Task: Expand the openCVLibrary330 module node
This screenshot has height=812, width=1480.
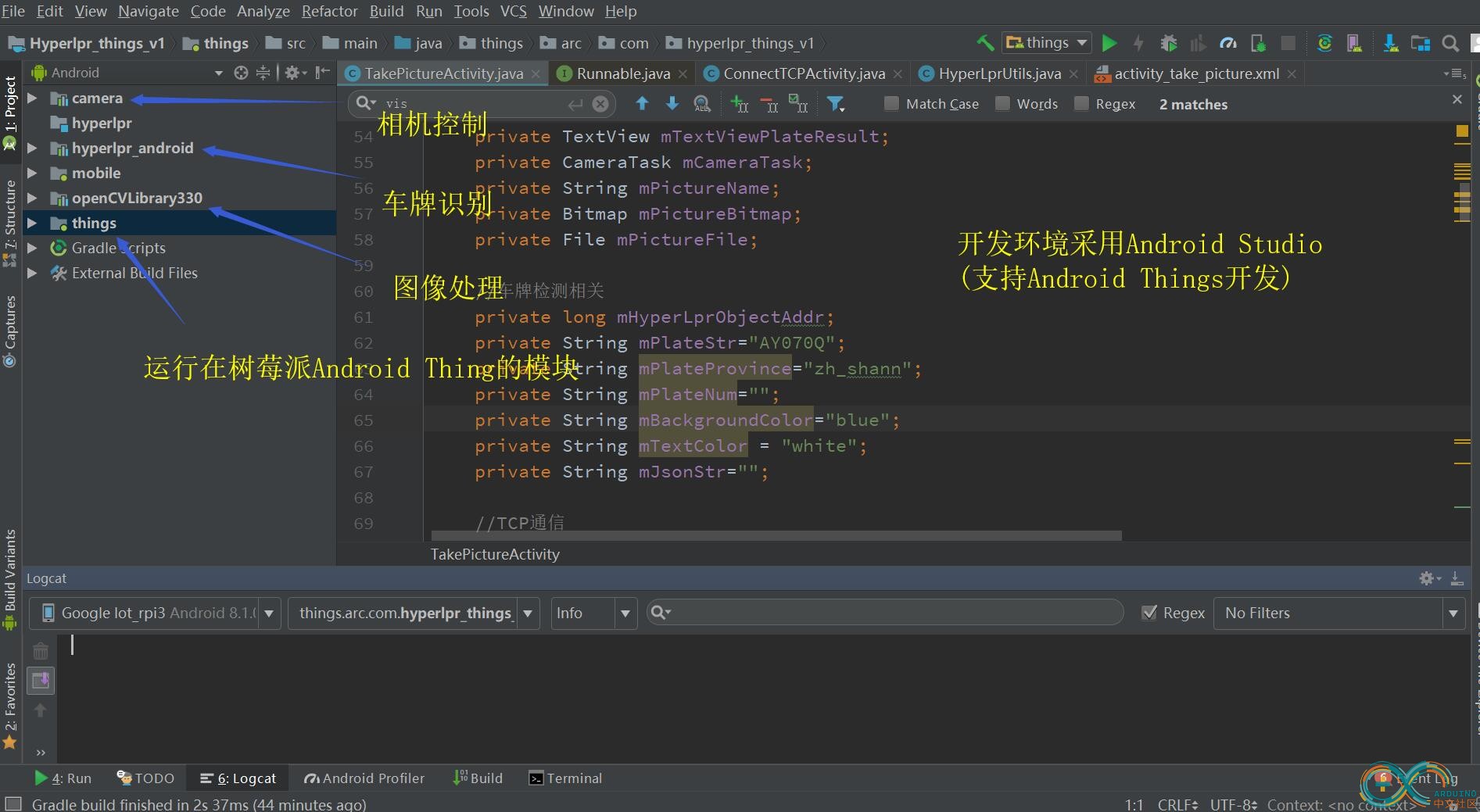Action: (32, 199)
